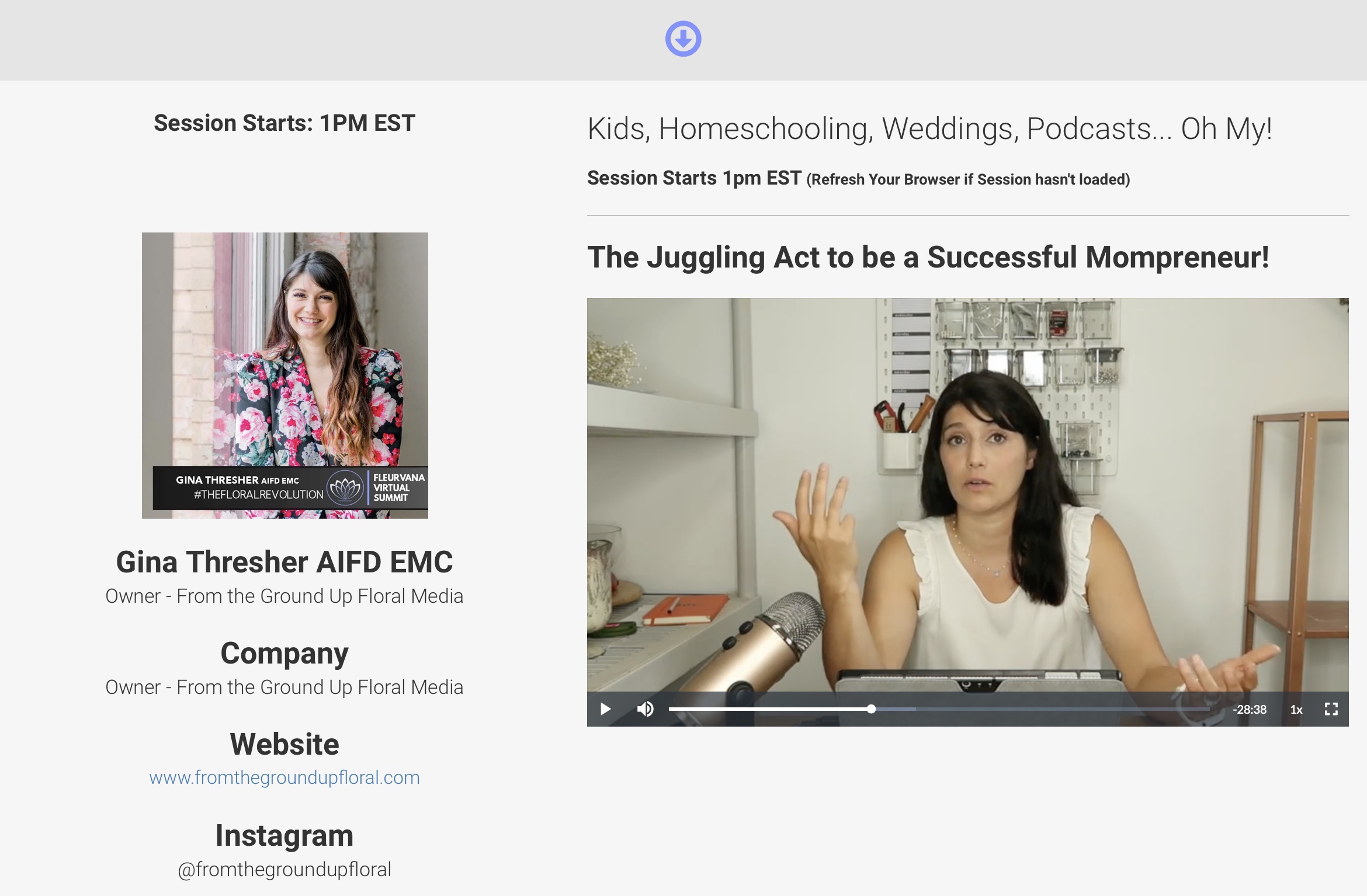Click the Refresh Your Browser note
1367x896 pixels.
(968, 179)
